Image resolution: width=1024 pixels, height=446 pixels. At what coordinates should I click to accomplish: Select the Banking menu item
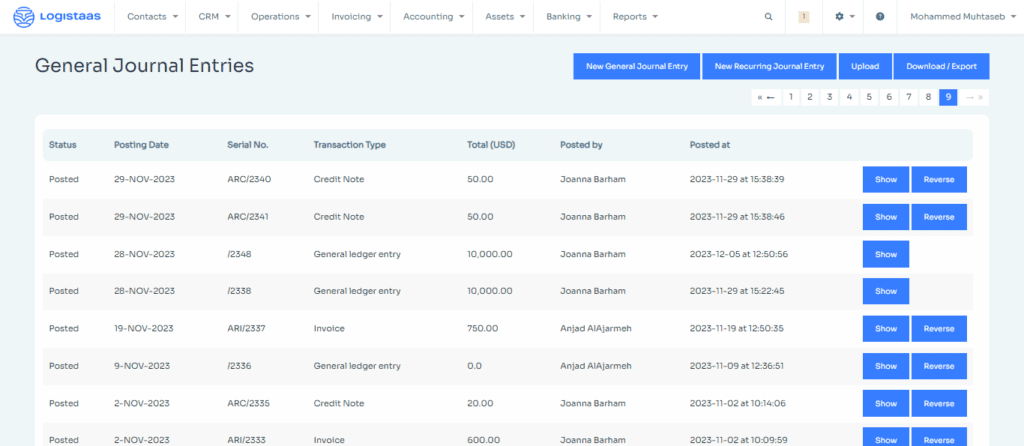pos(569,17)
